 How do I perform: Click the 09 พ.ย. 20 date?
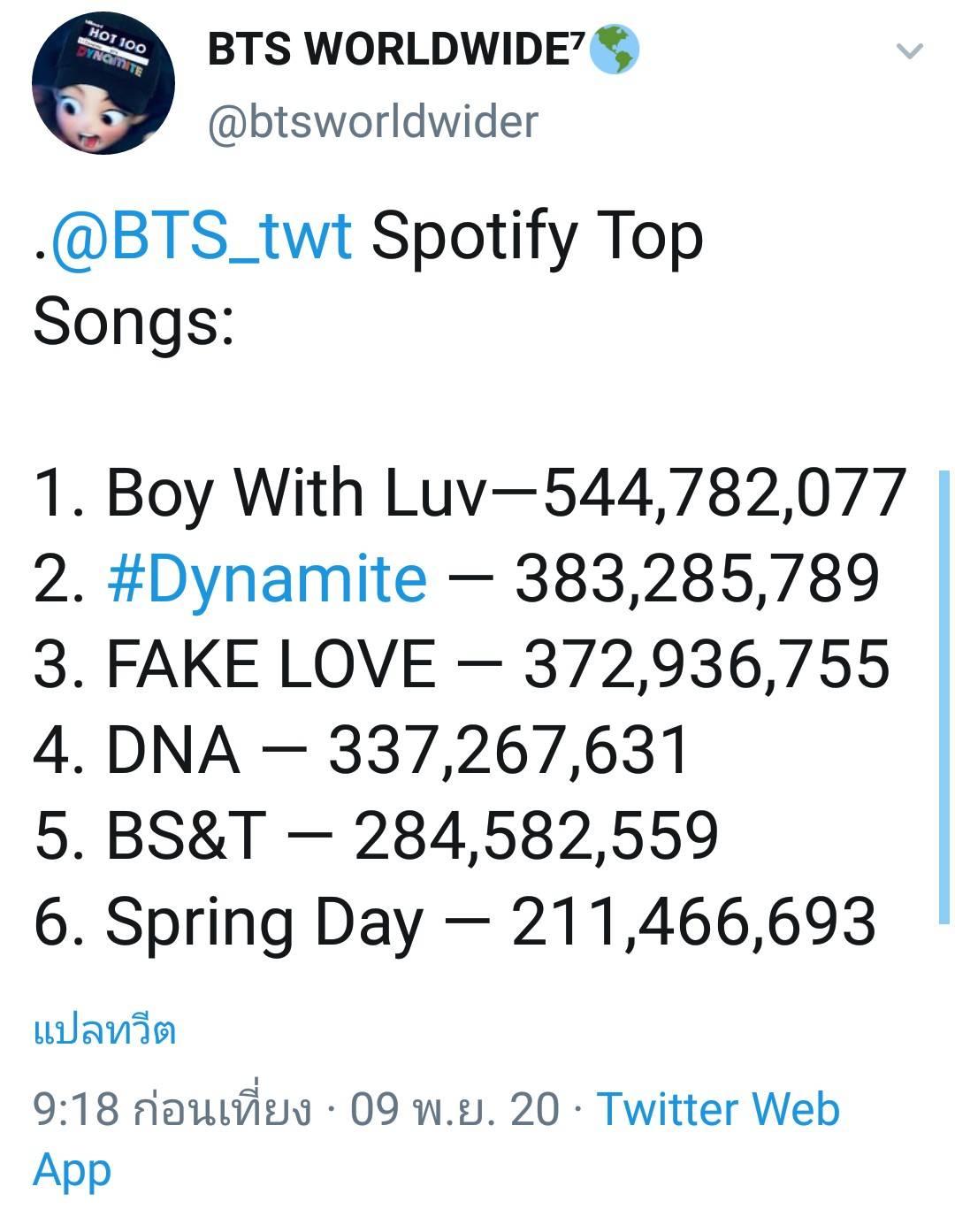point(455,1108)
